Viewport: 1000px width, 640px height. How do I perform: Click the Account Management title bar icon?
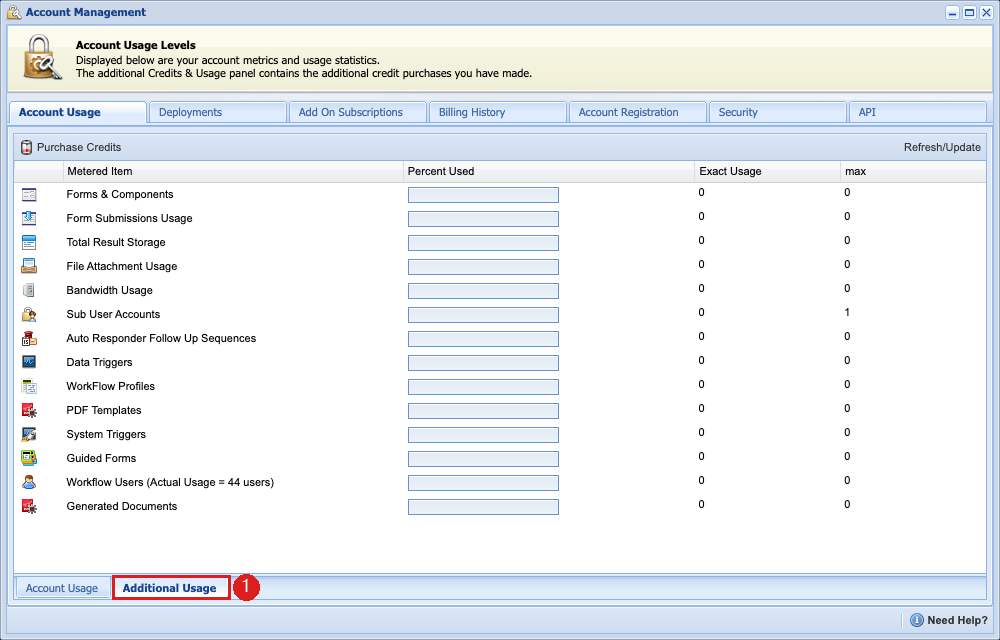14,12
